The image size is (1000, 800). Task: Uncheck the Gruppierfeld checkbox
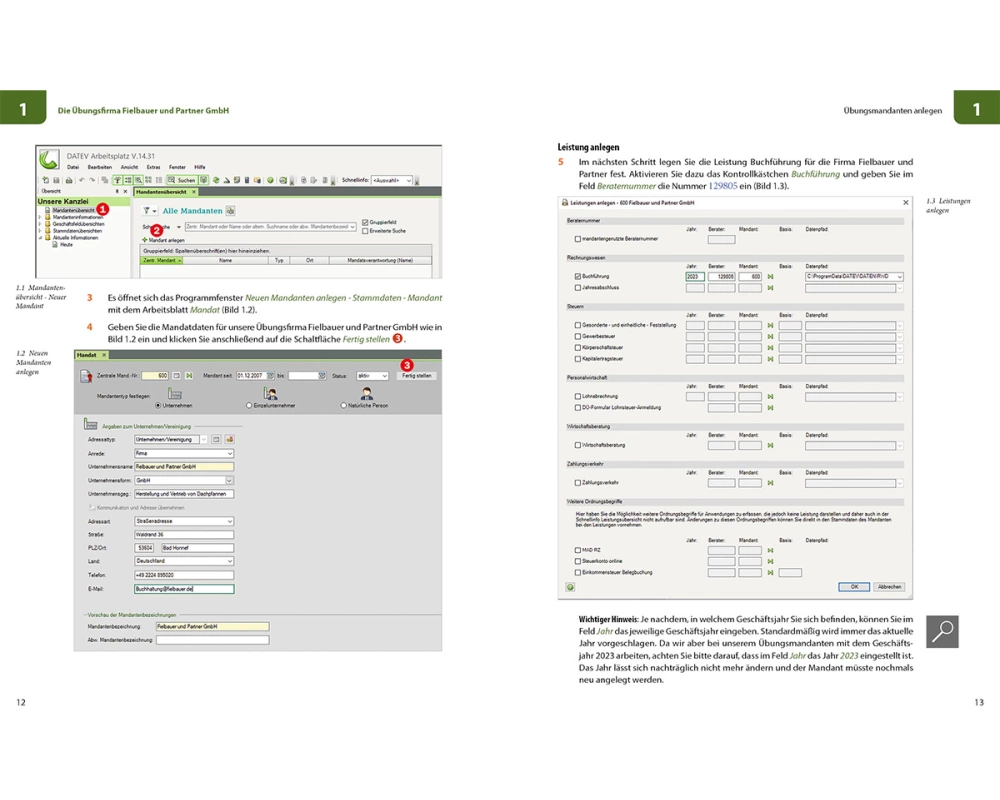click(365, 222)
